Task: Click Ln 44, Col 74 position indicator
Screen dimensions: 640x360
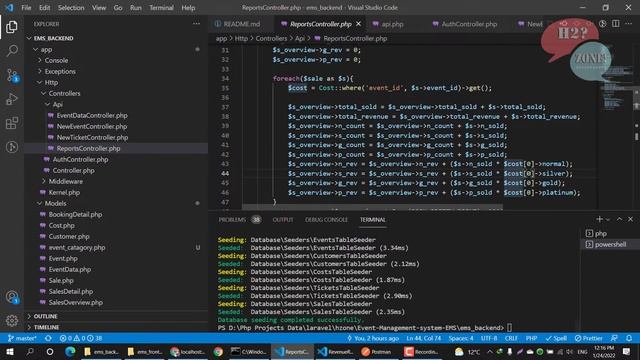Action: pos(424,338)
